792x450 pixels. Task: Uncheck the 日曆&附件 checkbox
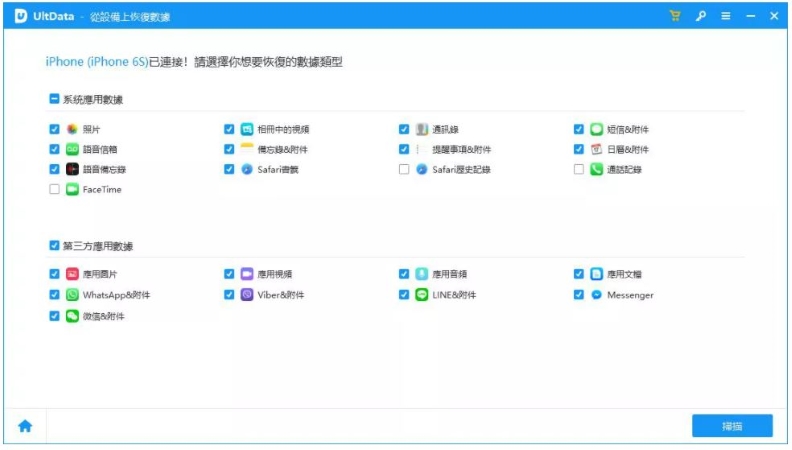point(578,149)
